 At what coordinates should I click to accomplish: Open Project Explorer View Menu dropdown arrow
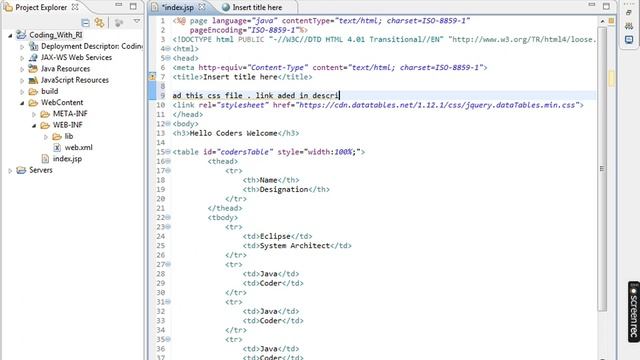click(x=137, y=21)
